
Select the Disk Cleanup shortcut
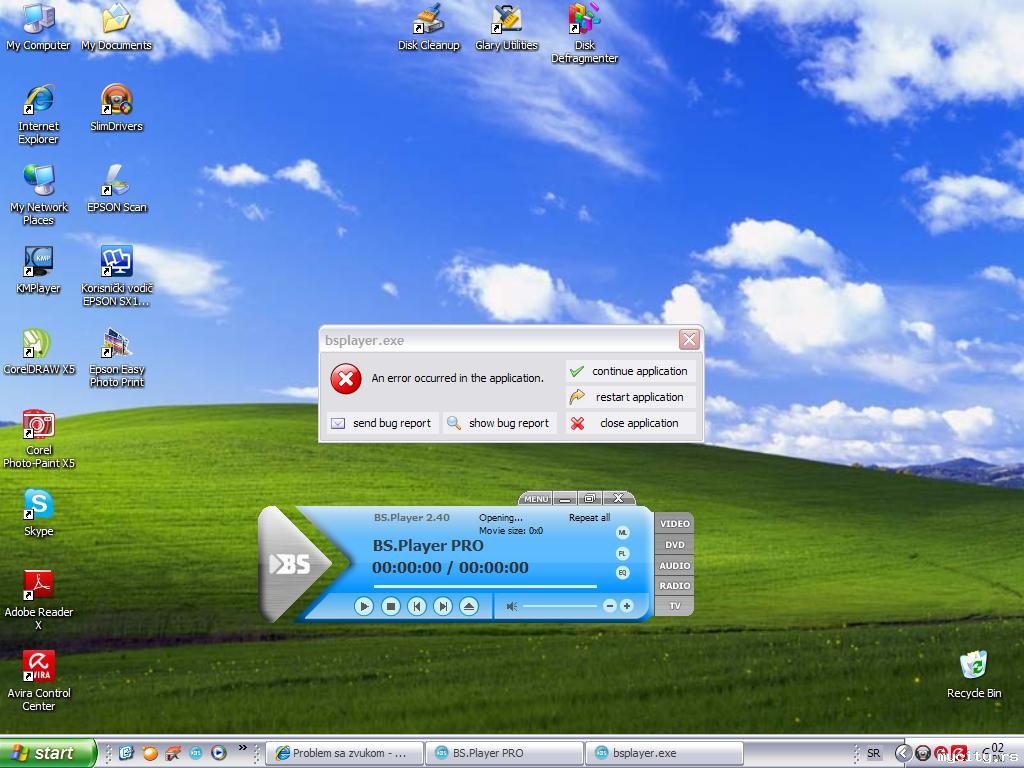[x=429, y=27]
